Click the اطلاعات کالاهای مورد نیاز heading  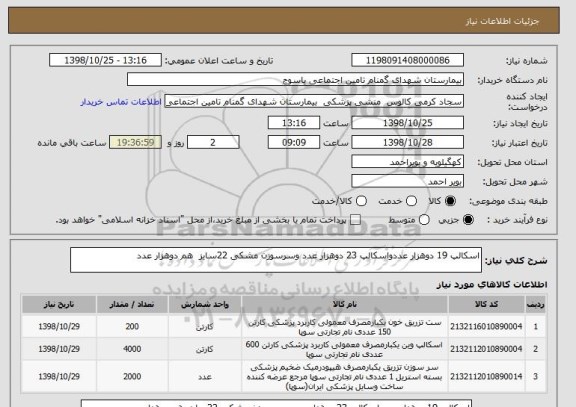tap(492, 285)
